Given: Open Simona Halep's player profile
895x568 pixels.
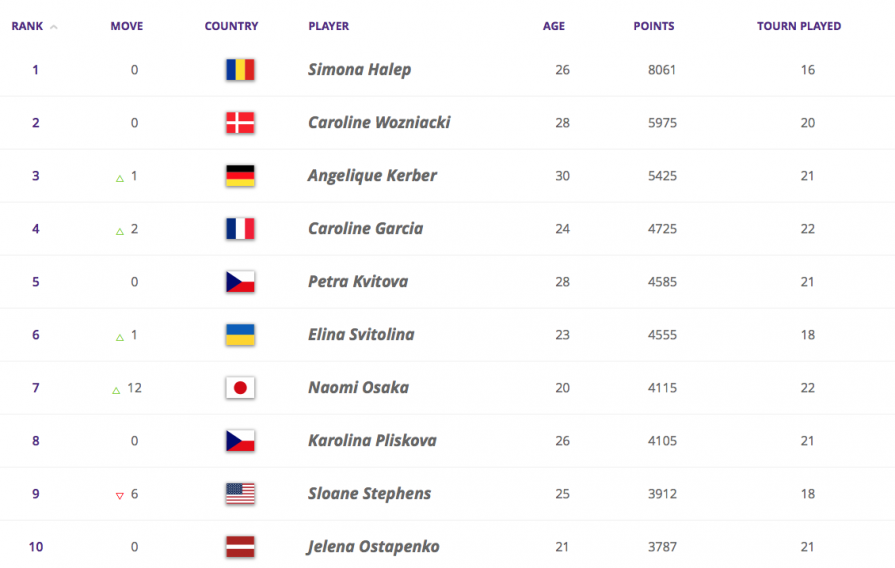Looking at the screenshot, I should pos(360,70).
